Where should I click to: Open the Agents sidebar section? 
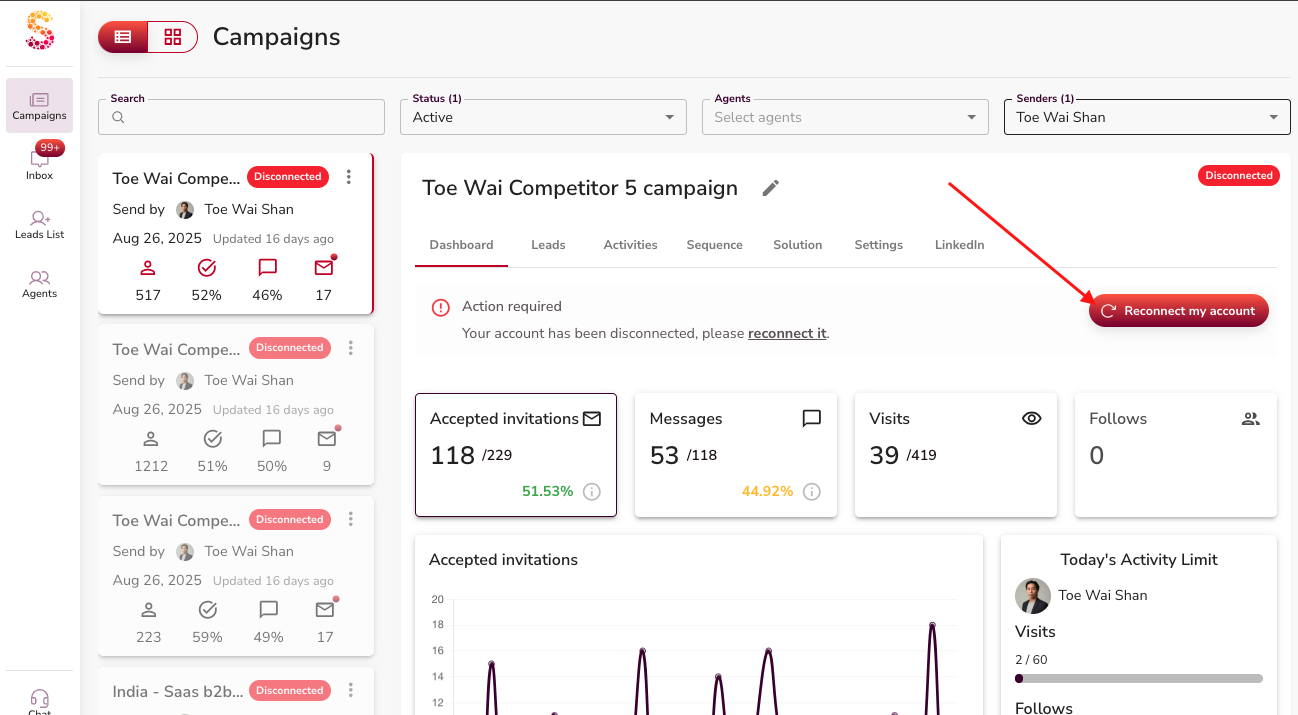[x=39, y=283]
